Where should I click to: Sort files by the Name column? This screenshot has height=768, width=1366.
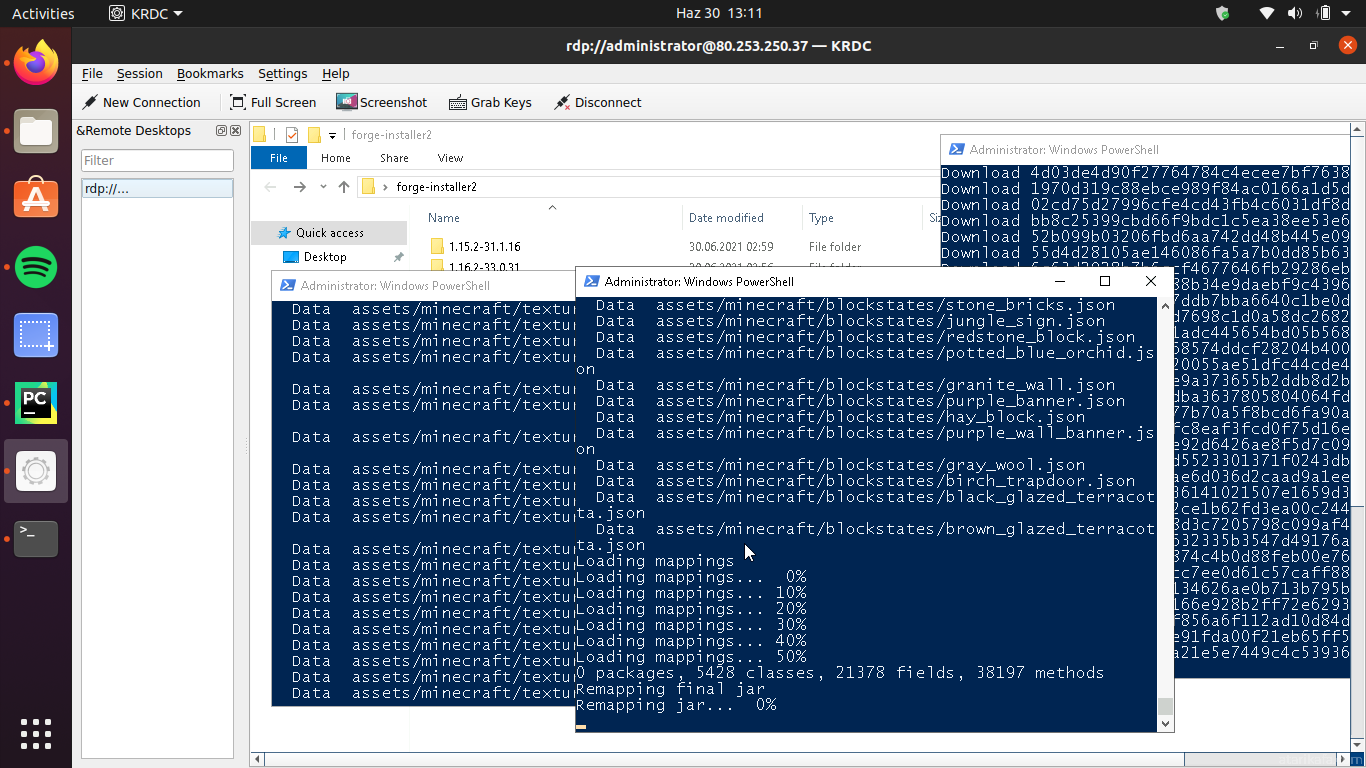pos(444,217)
